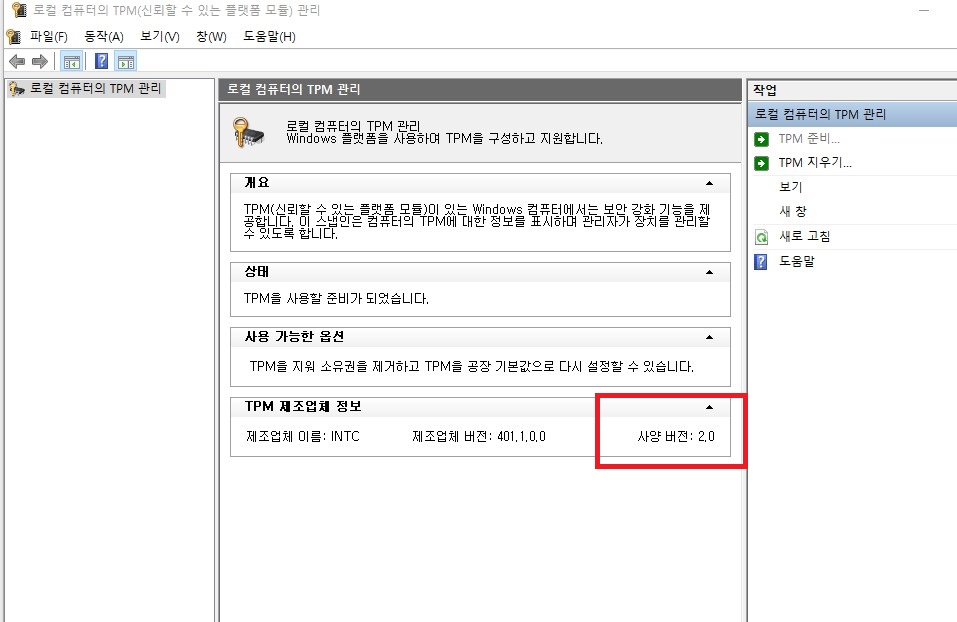Click 도움말 in actions pane
Screen dimensions: 957x622
(x=796, y=262)
